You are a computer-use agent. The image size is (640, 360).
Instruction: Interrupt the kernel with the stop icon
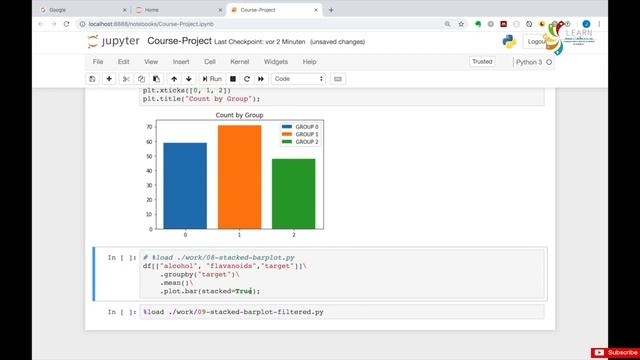[x=233, y=79]
